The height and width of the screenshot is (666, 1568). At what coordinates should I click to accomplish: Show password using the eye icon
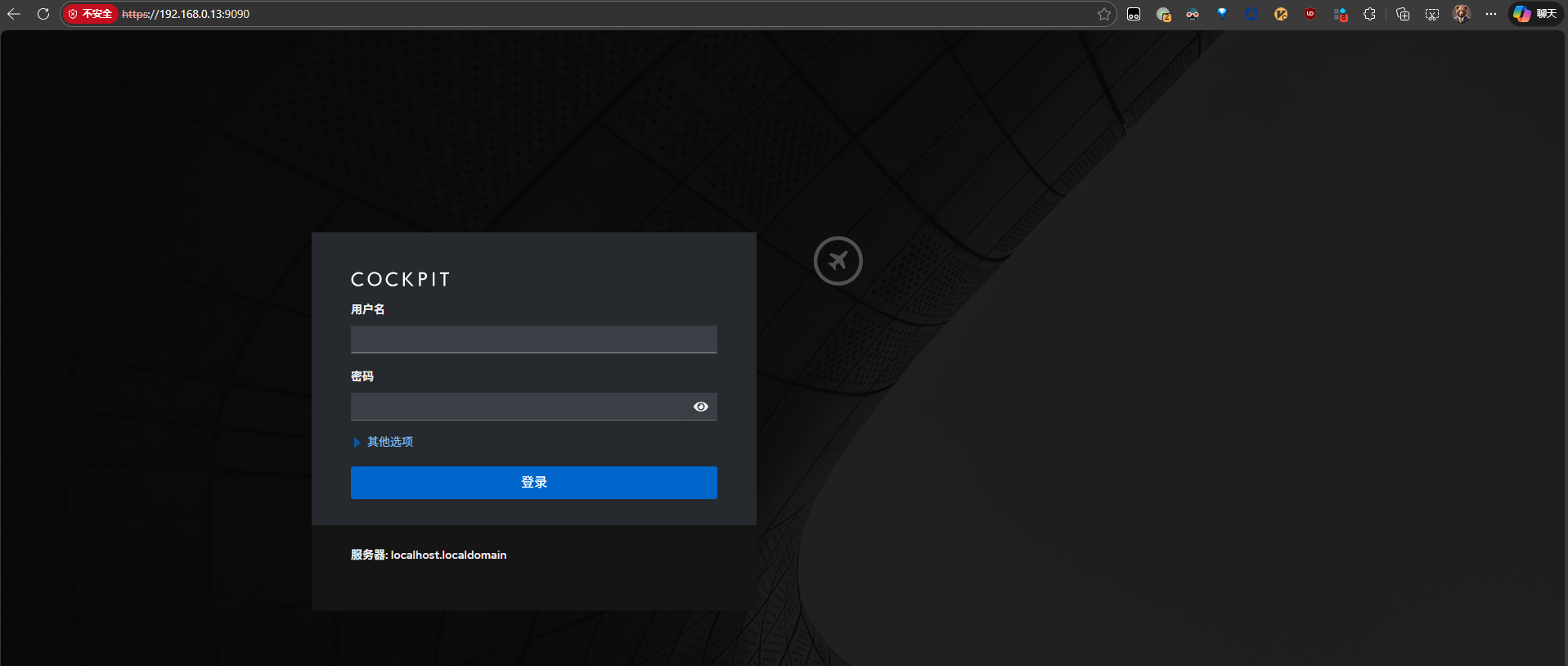pyautogui.click(x=701, y=407)
